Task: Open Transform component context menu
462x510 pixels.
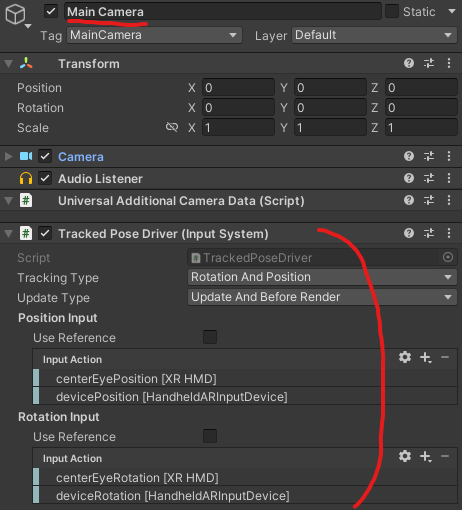Action: (449, 63)
